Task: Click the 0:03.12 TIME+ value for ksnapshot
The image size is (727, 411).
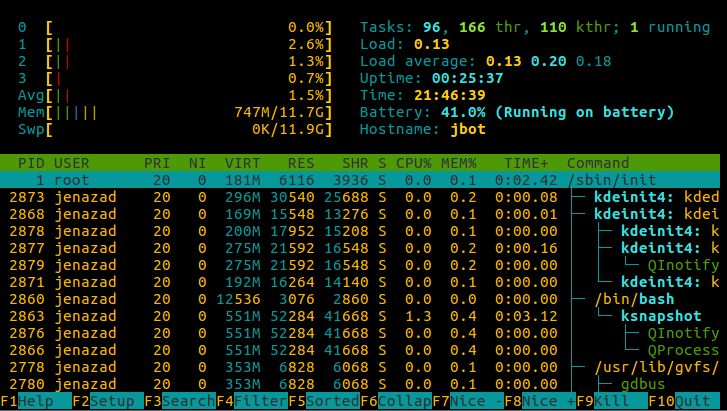Action: tap(526, 316)
